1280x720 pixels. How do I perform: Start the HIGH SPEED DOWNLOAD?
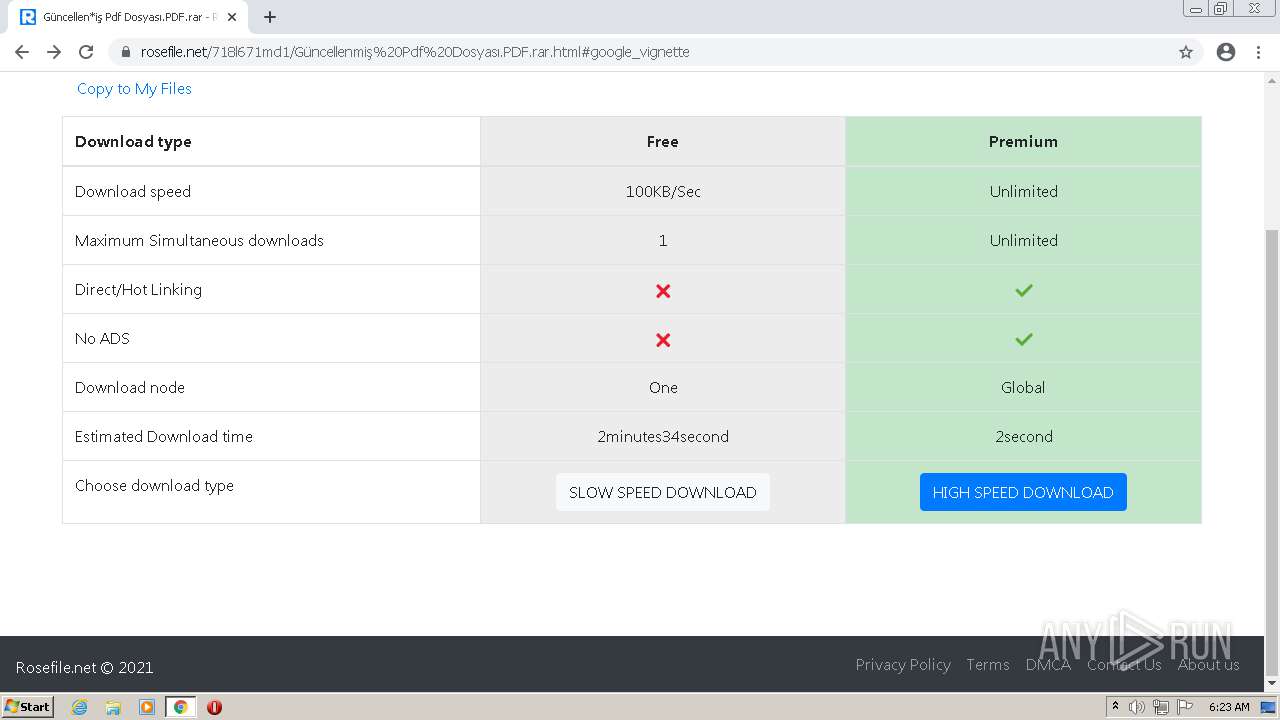1023,492
